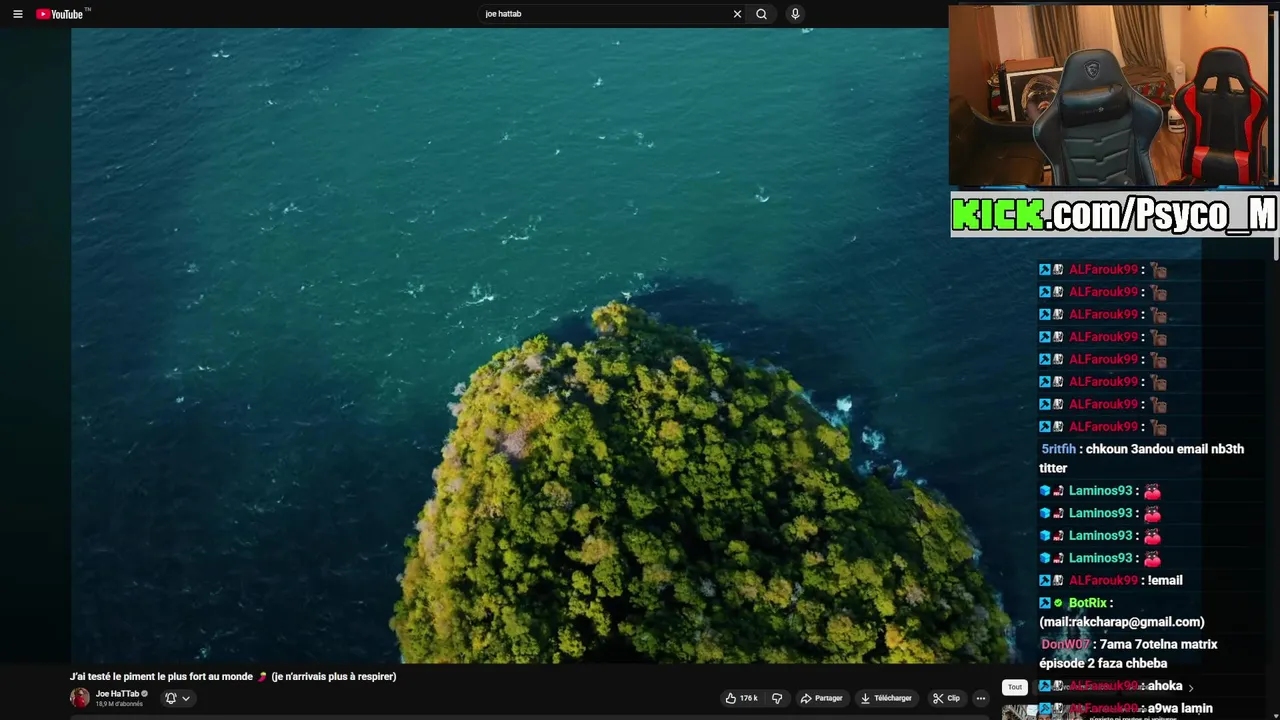Open Joe HaTTab channel avatar
The width and height of the screenshot is (1280, 720).
click(x=80, y=698)
